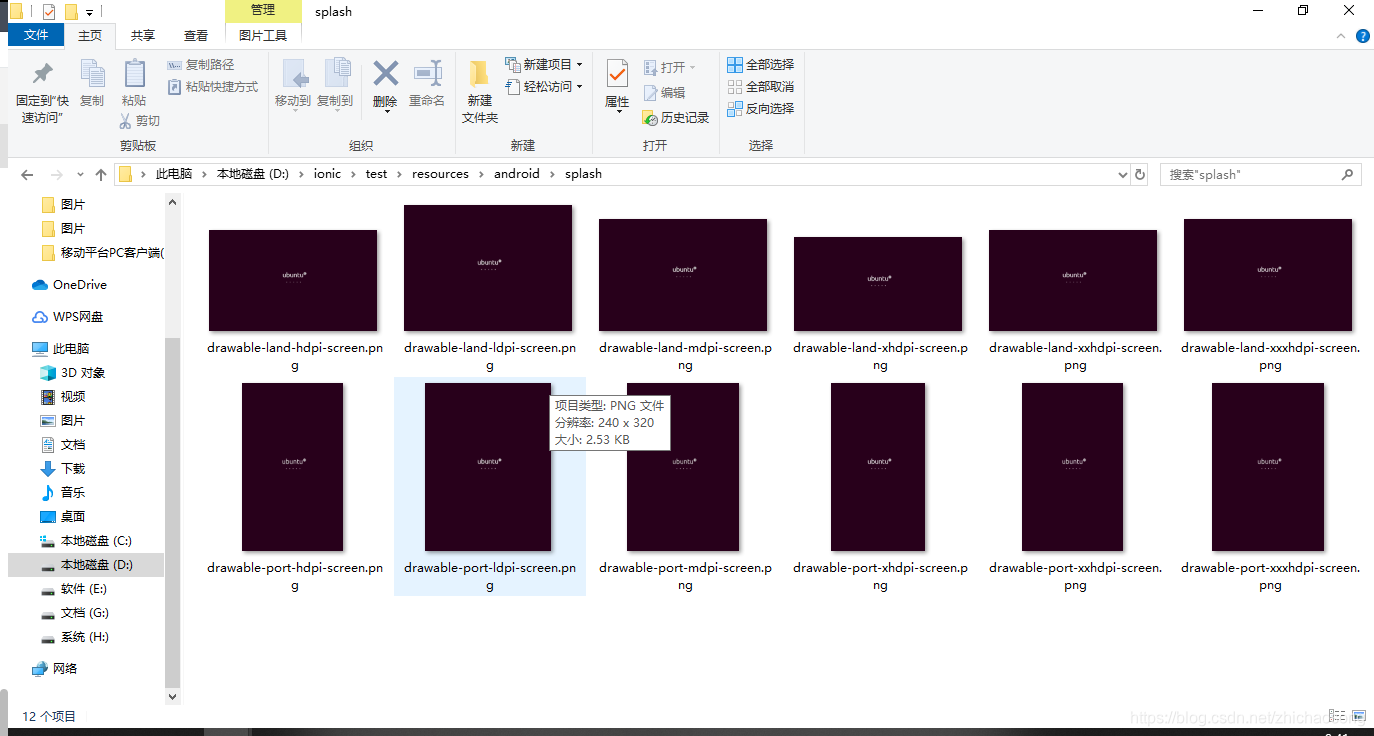Click the Manage (管理) contextual tab
The height and width of the screenshot is (736, 1374).
click(263, 10)
